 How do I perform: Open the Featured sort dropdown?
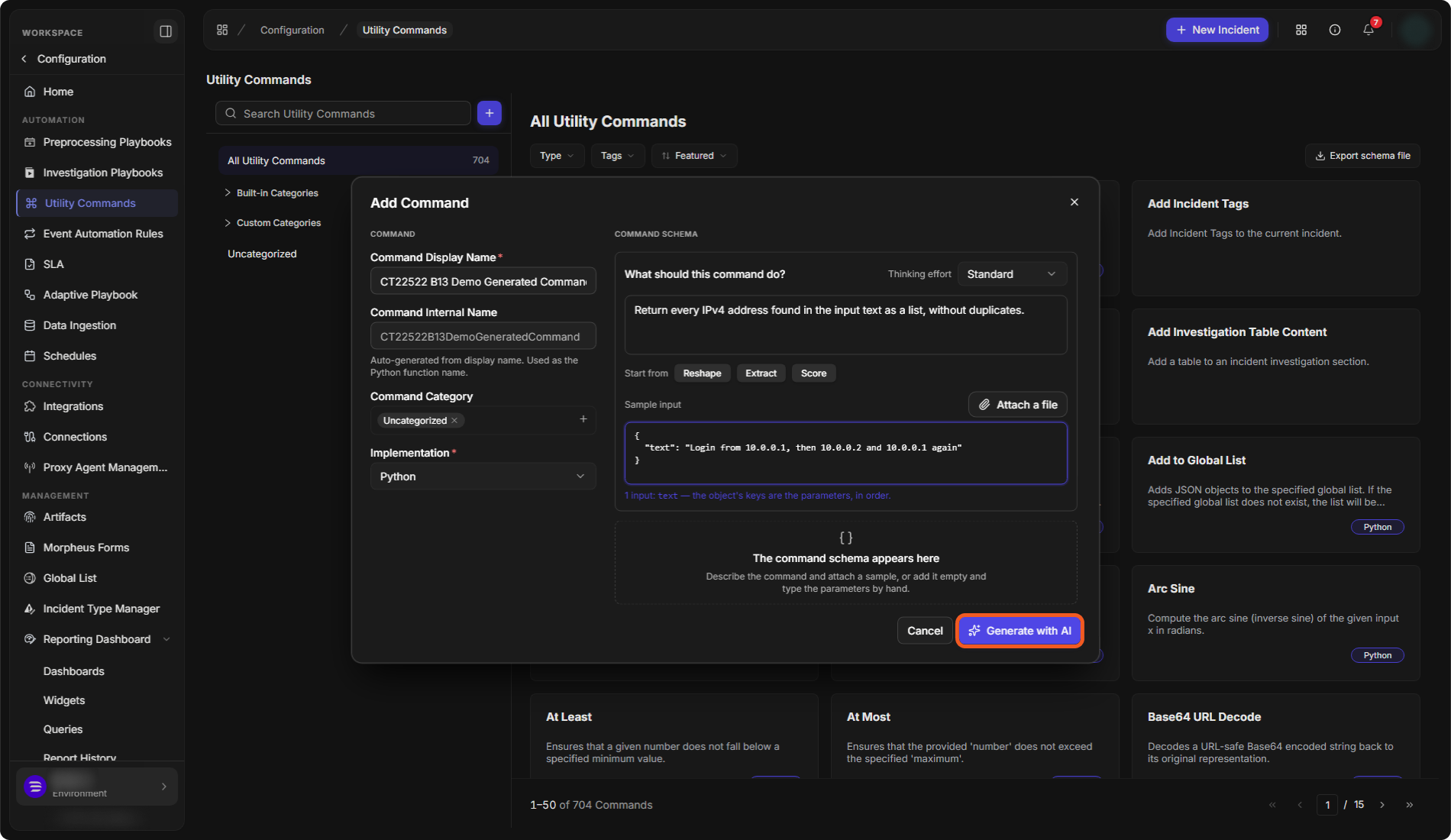(x=694, y=156)
